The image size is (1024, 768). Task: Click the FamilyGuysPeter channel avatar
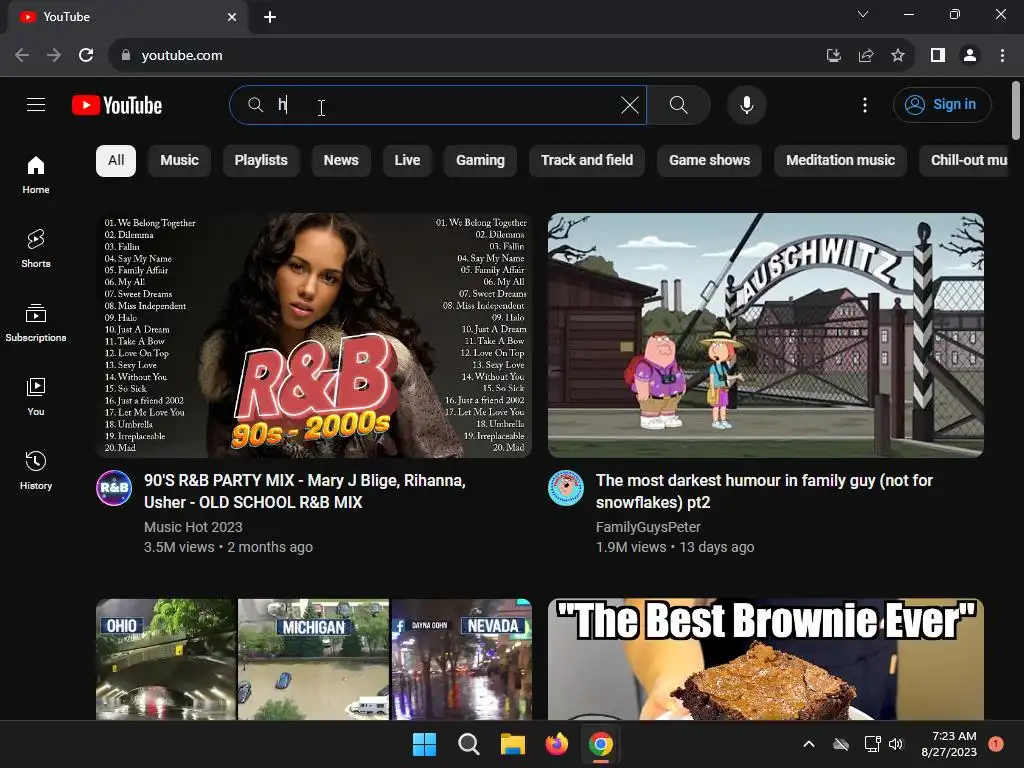pyautogui.click(x=566, y=488)
